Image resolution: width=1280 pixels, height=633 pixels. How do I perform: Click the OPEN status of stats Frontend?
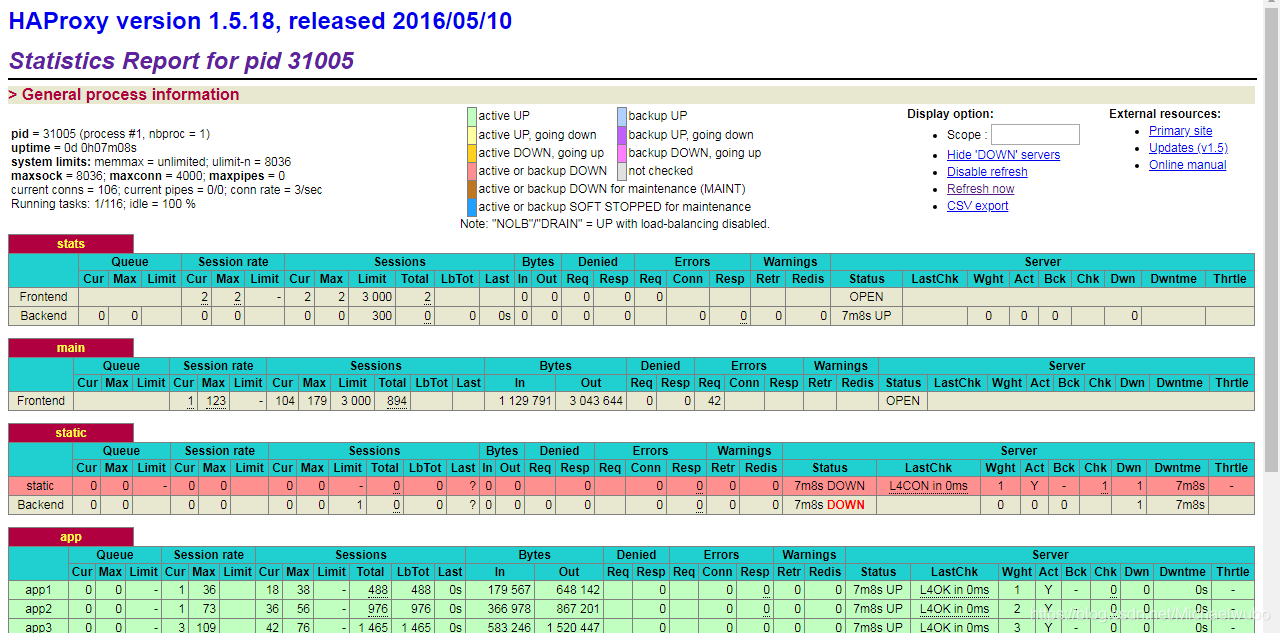pyautogui.click(x=866, y=297)
